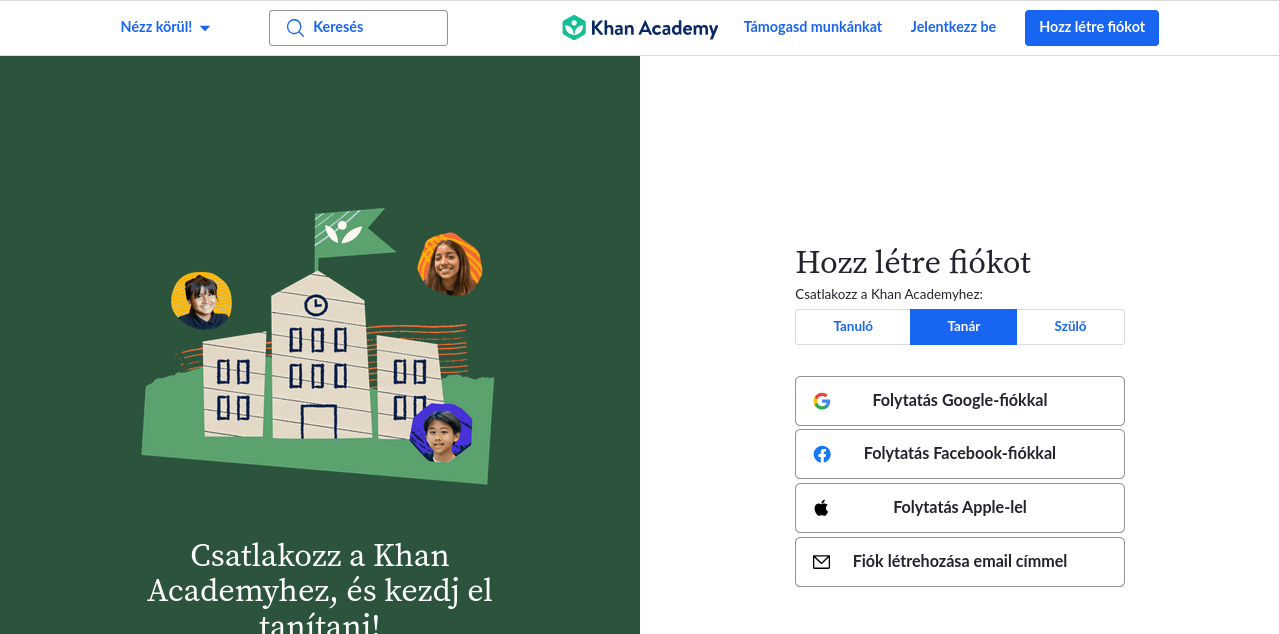Click the Hozz létre fiókot header button

pyautogui.click(x=1092, y=28)
